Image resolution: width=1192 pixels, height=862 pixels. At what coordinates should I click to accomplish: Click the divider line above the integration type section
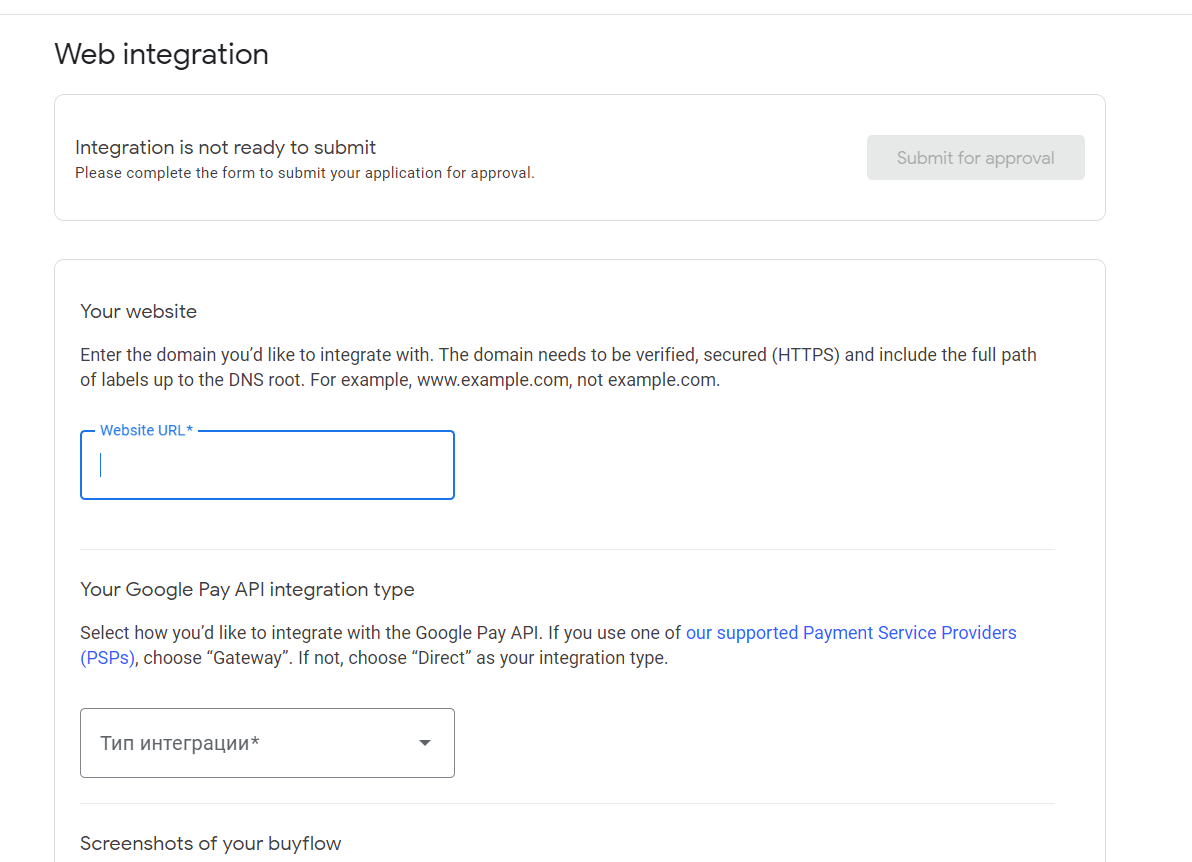pyautogui.click(x=567, y=549)
